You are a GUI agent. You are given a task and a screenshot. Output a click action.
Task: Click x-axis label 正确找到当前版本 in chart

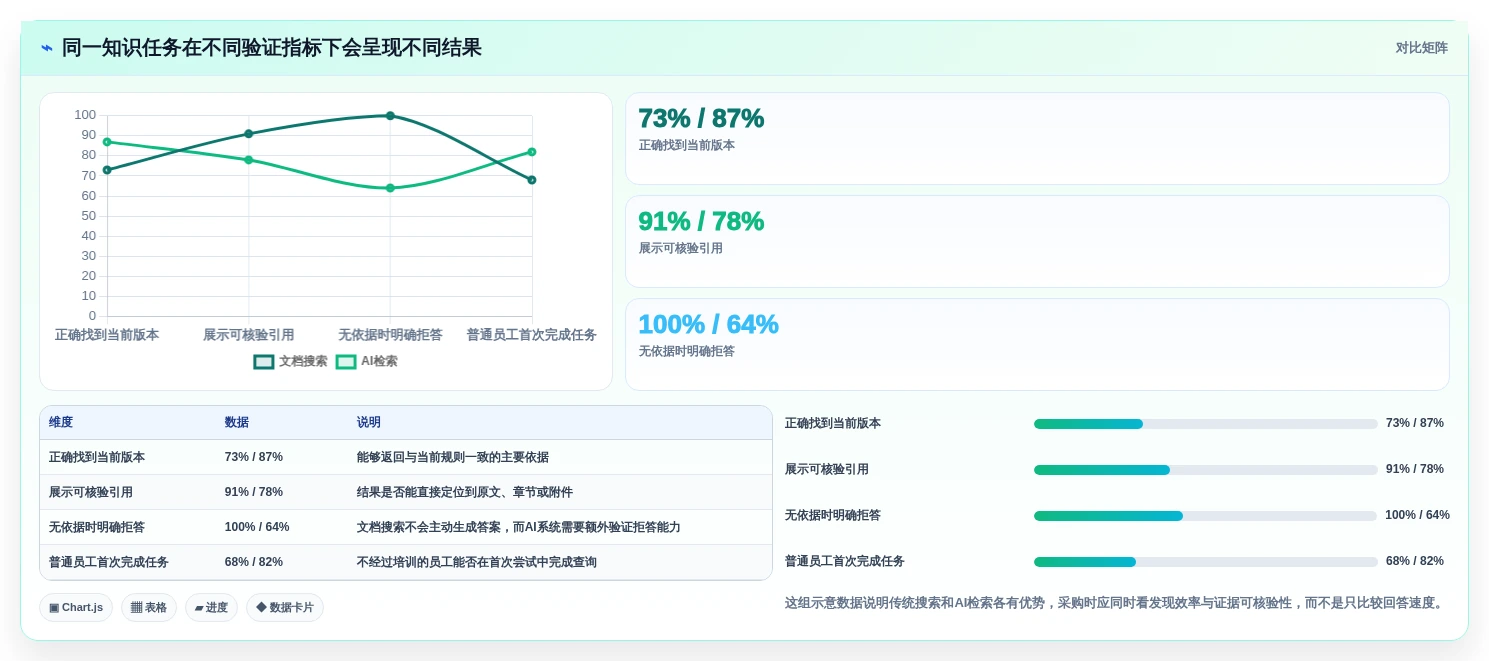(107, 335)
